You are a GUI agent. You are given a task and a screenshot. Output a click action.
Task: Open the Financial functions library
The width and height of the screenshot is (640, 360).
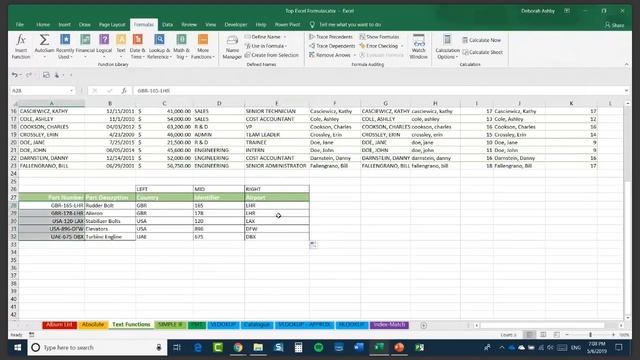pyautogui.click(x=85, y=46)
